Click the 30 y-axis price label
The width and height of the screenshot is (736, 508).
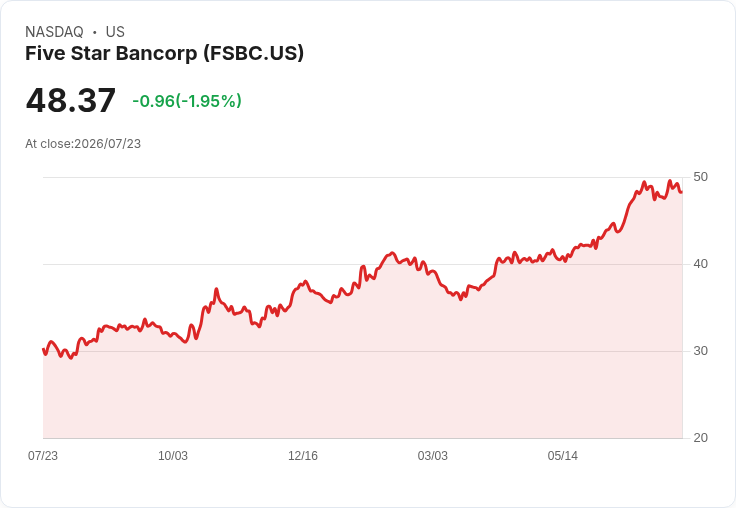[x=700, y=351]
